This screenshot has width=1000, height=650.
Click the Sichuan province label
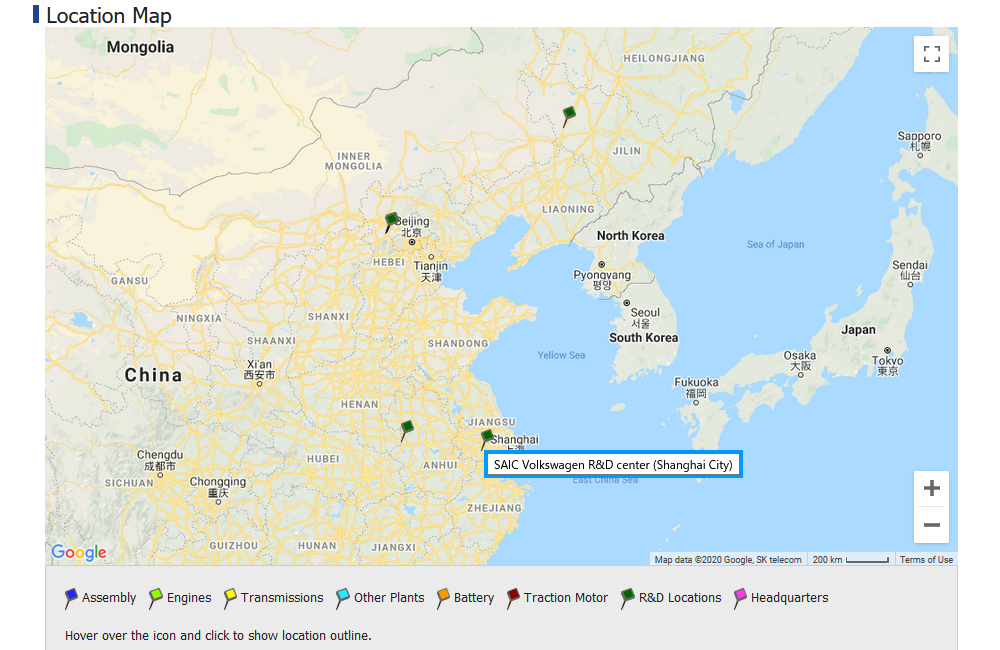(129, 483)
